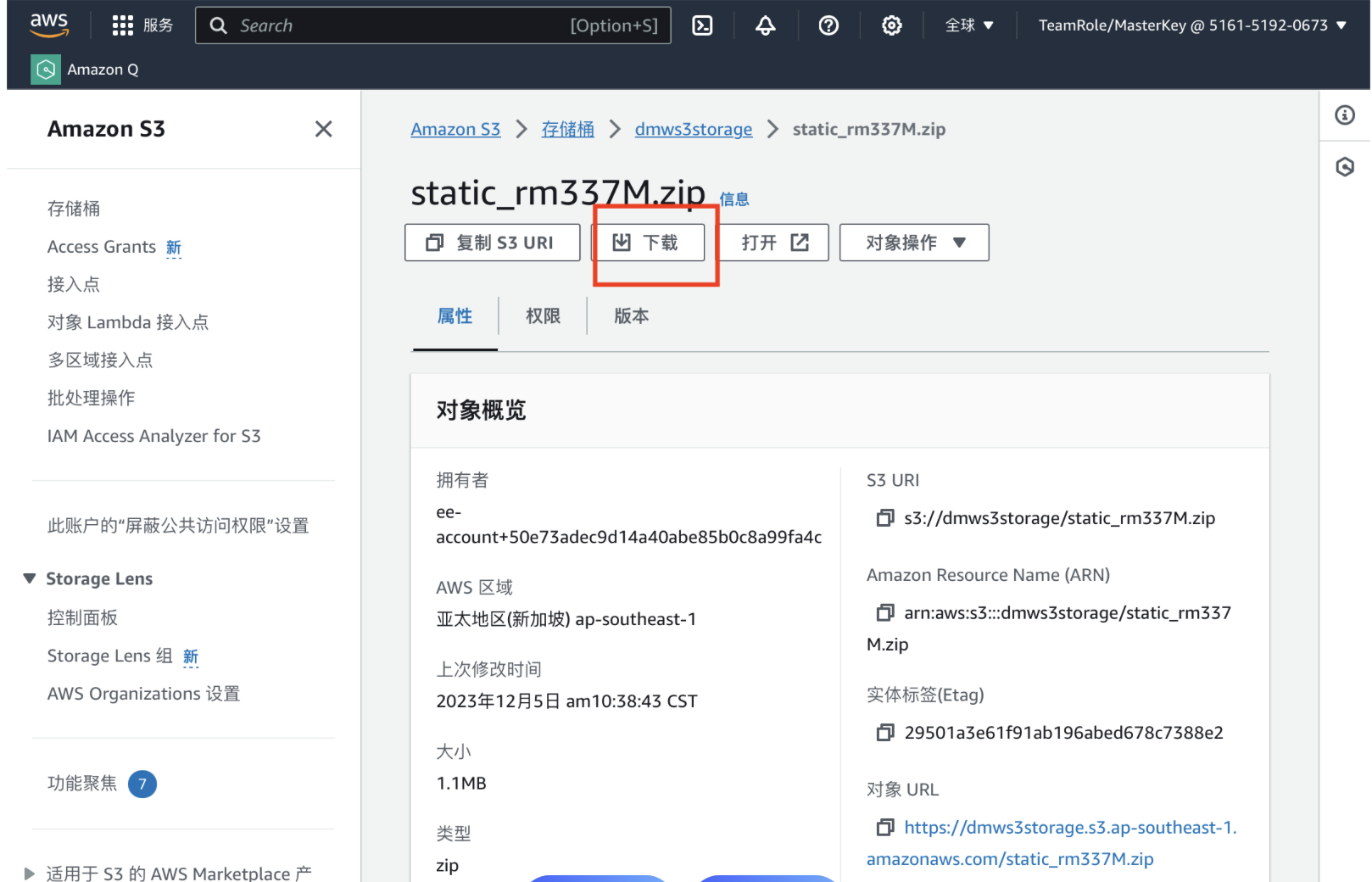
Task: Click the 复制 S3 URI button
Action: 493,243
